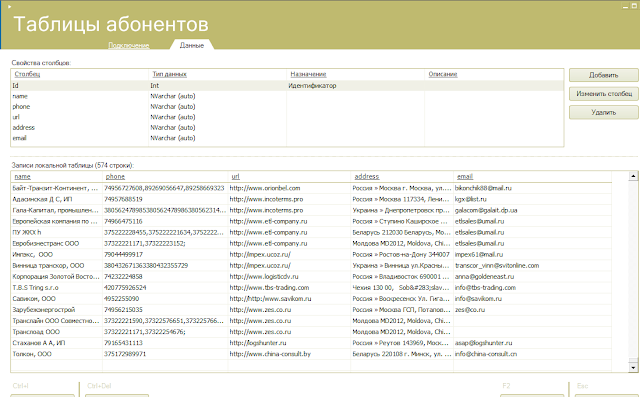Sort records by email header

tap(465, 176)
